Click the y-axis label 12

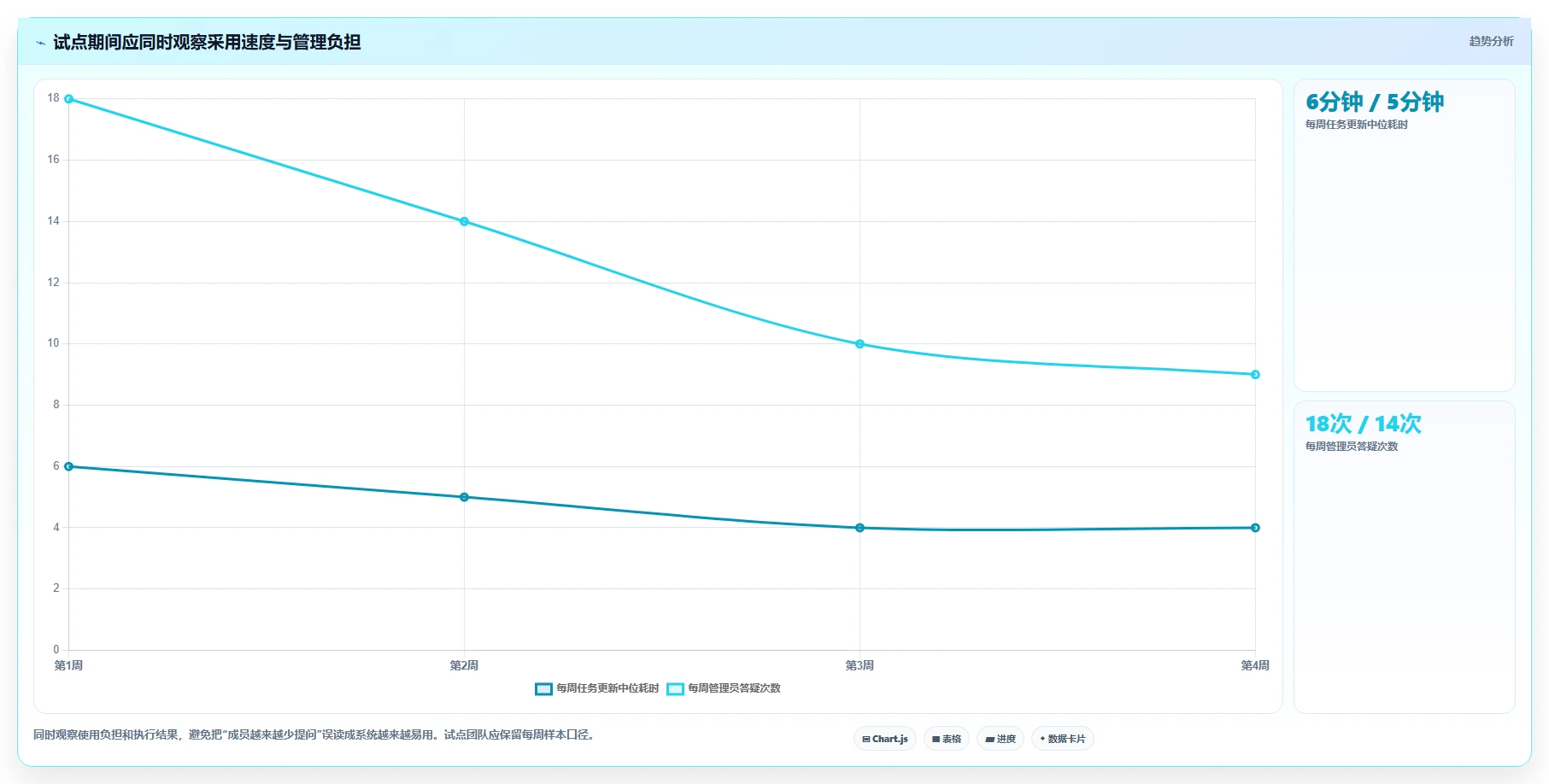54,283
